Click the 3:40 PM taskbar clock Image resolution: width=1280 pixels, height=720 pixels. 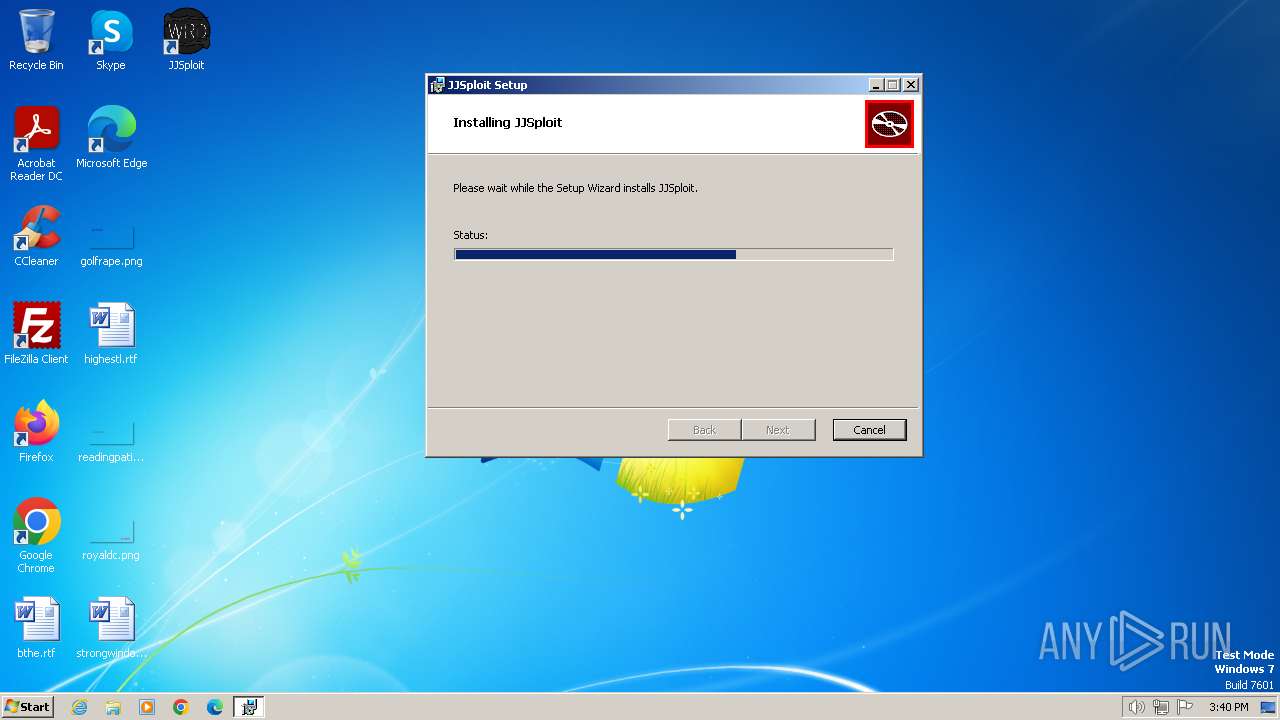click(x=1228, y=707)
